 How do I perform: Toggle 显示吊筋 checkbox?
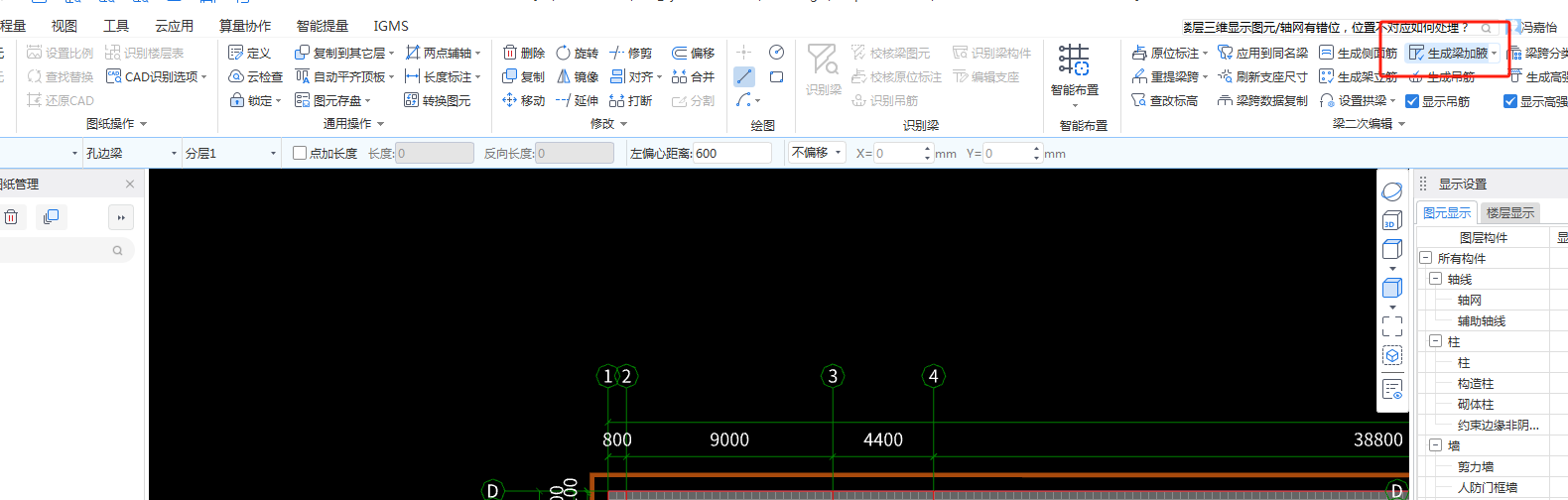1412,101
